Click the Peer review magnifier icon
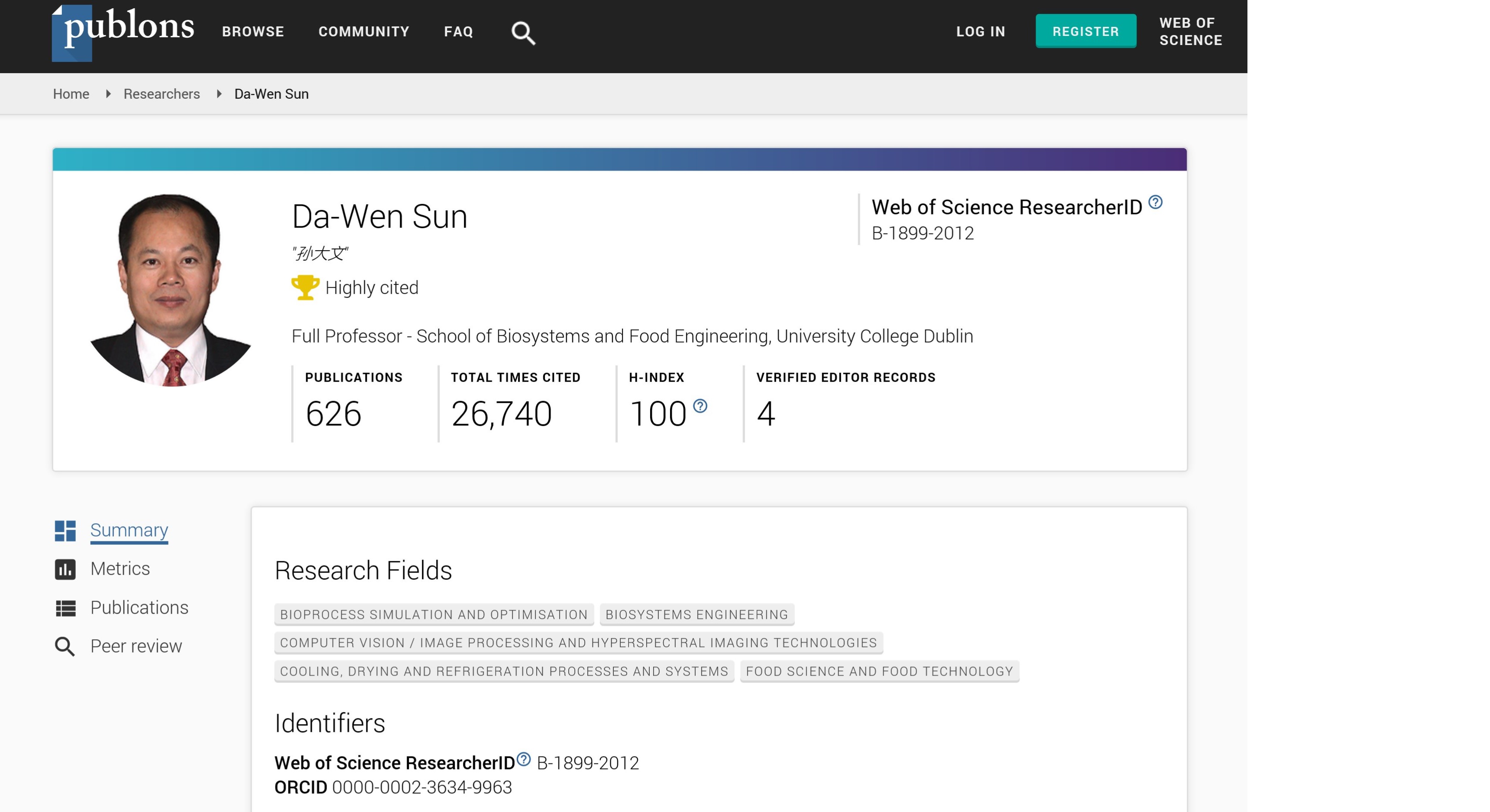Image resolution: width=1490 pixels, height=812 pixels. click(65, 647)
